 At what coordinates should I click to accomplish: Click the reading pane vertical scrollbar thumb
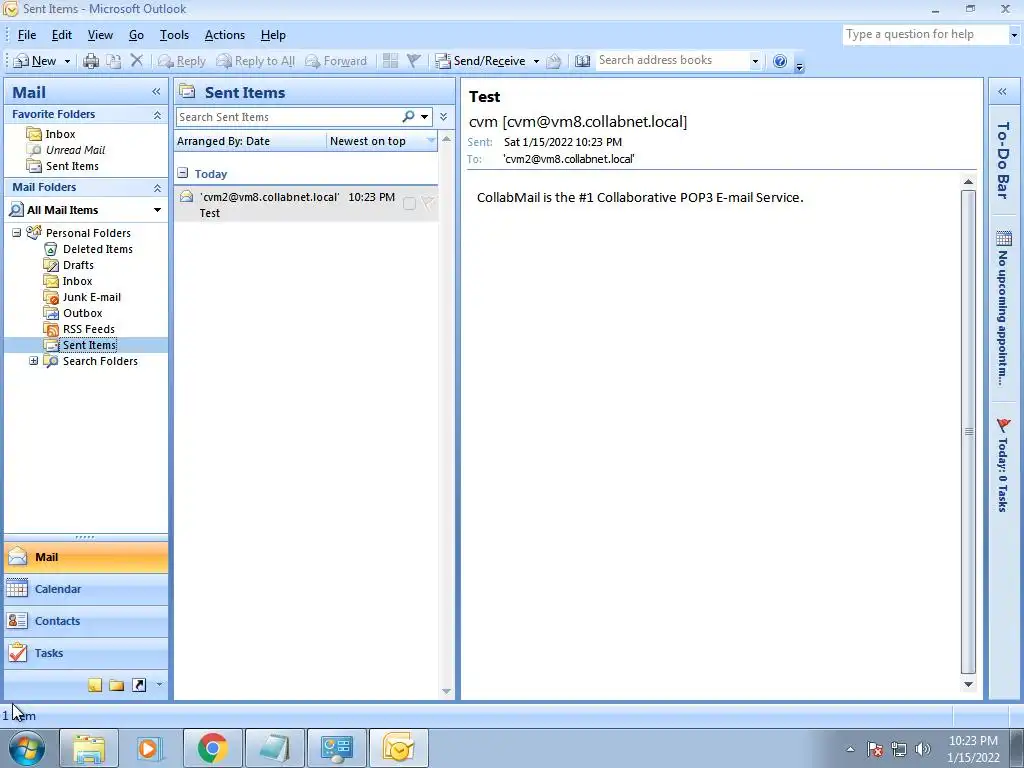pos(968,431)
